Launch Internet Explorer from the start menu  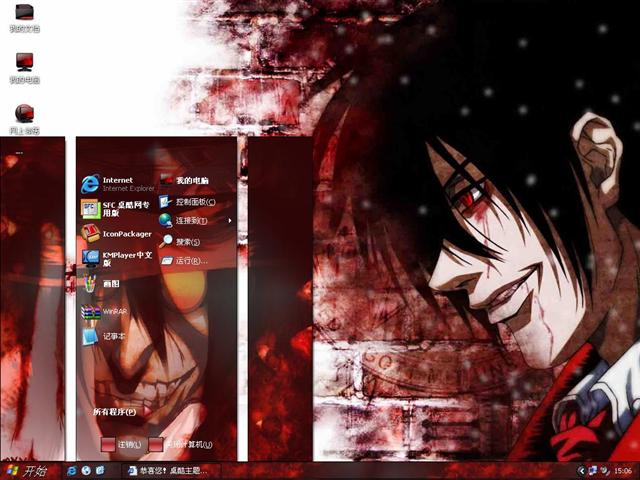pos(118,184)
